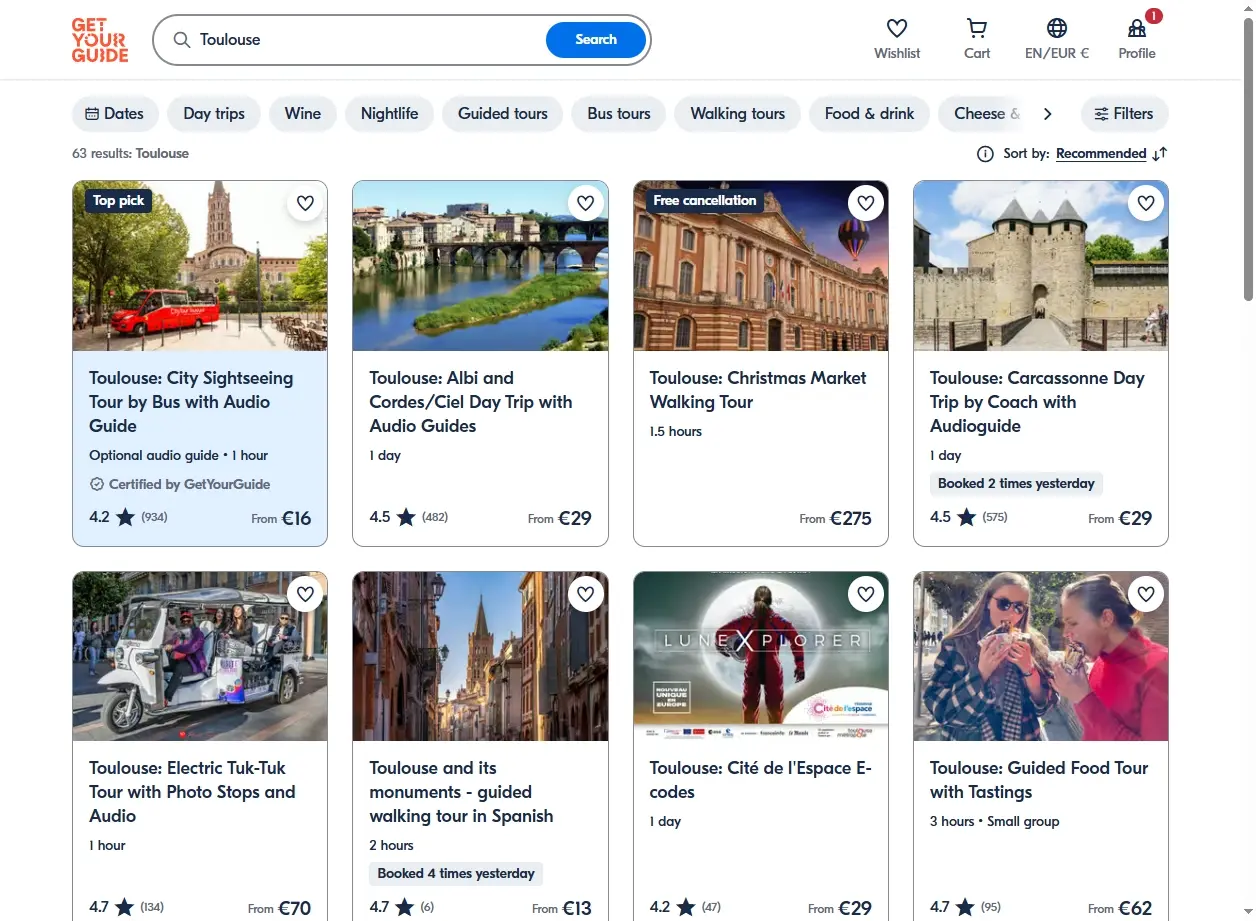Click the info icon beside Sort by

click(x=985, y=154)
